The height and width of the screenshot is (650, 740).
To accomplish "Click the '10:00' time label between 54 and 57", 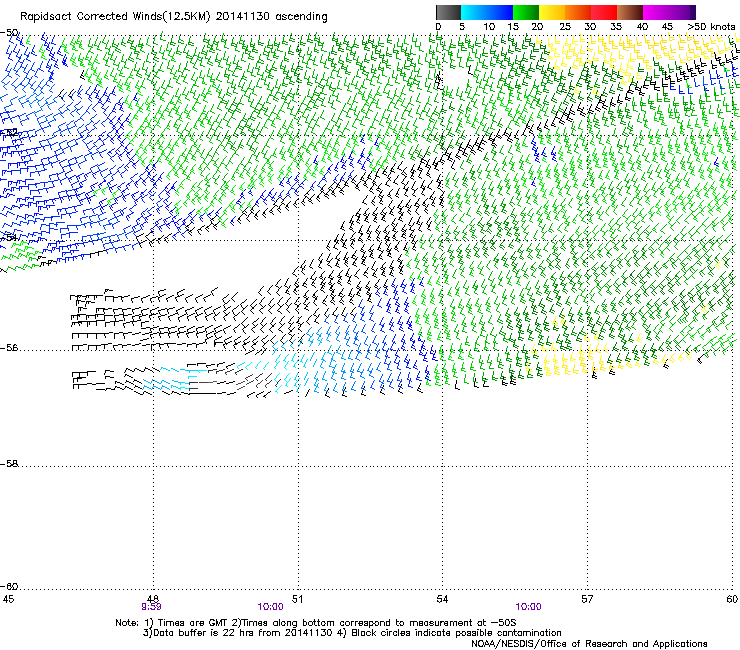I will (x=528, y=607).
